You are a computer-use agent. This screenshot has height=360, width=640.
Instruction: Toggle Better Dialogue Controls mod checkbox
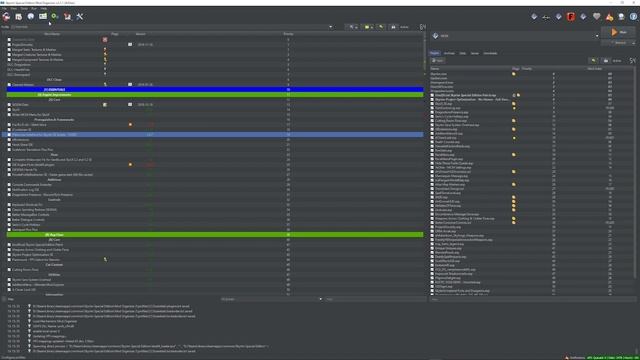point(9,220)
